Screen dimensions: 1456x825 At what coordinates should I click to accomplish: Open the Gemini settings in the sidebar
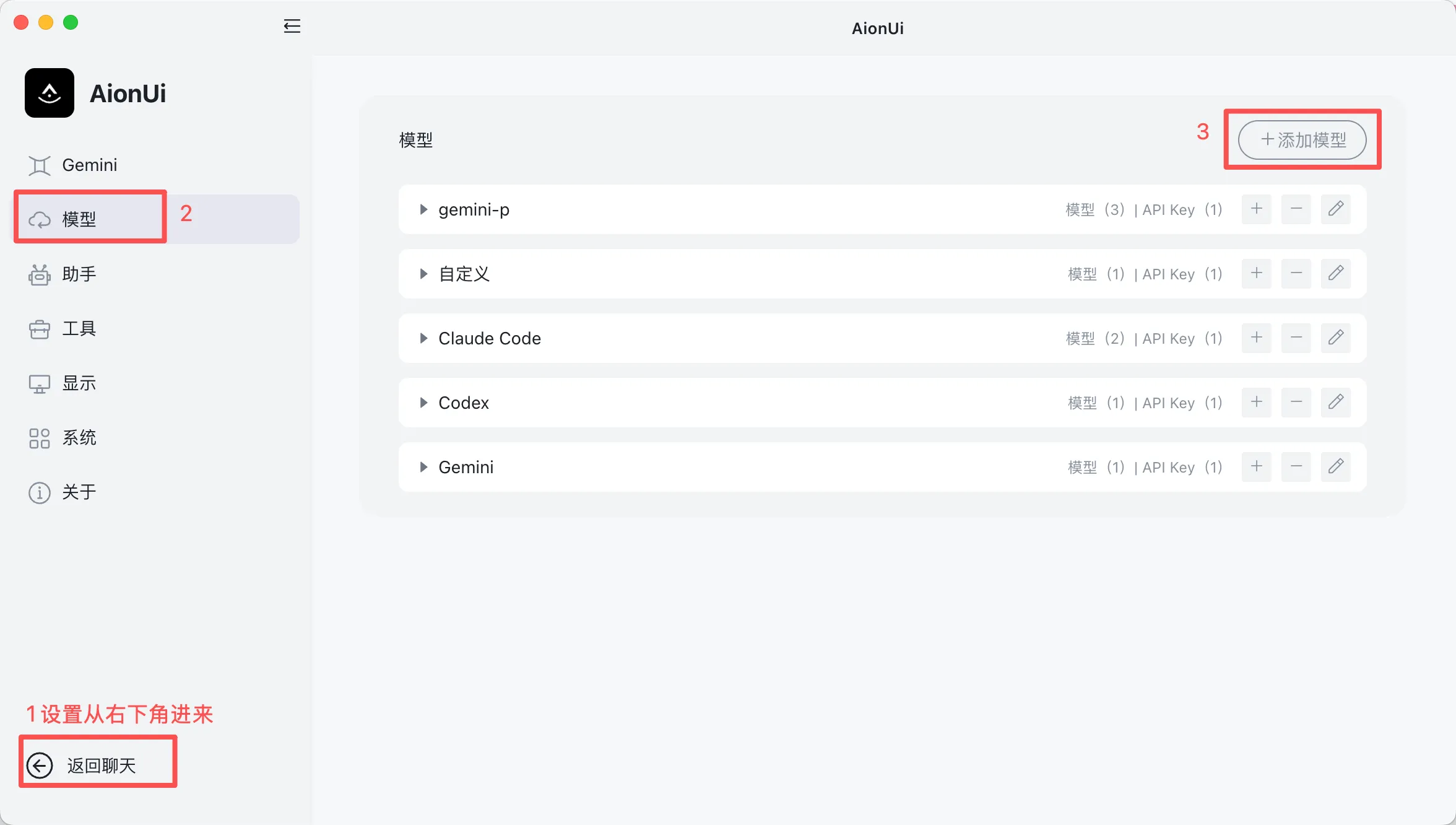coord(89,165)
